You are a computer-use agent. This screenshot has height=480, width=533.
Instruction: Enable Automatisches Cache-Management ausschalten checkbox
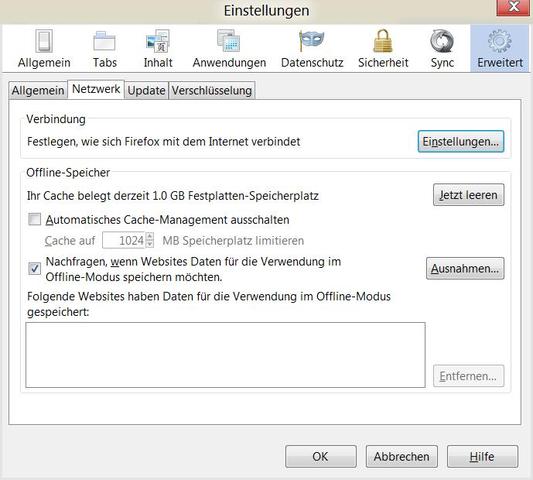point(34,220)
